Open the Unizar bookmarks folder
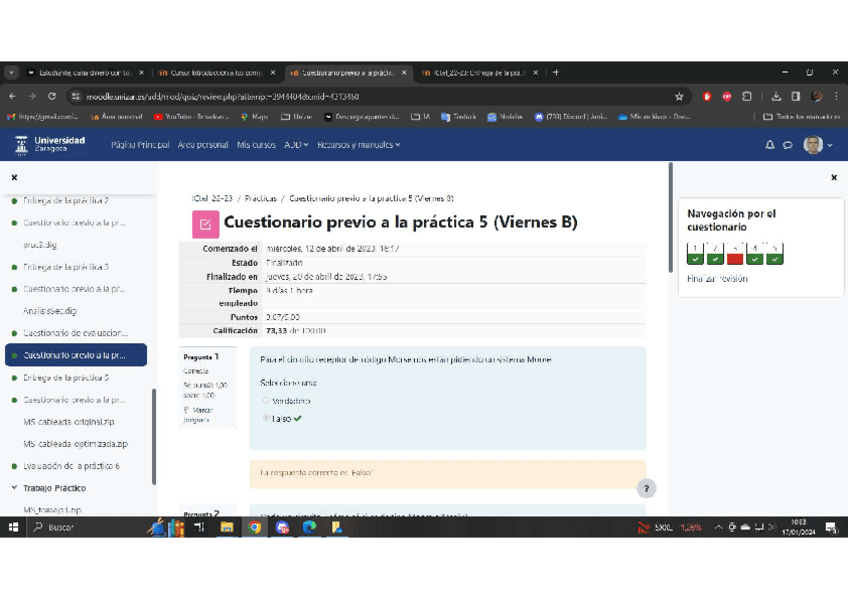The width and height of the screenshot is (848, 599). pos(296,117)
